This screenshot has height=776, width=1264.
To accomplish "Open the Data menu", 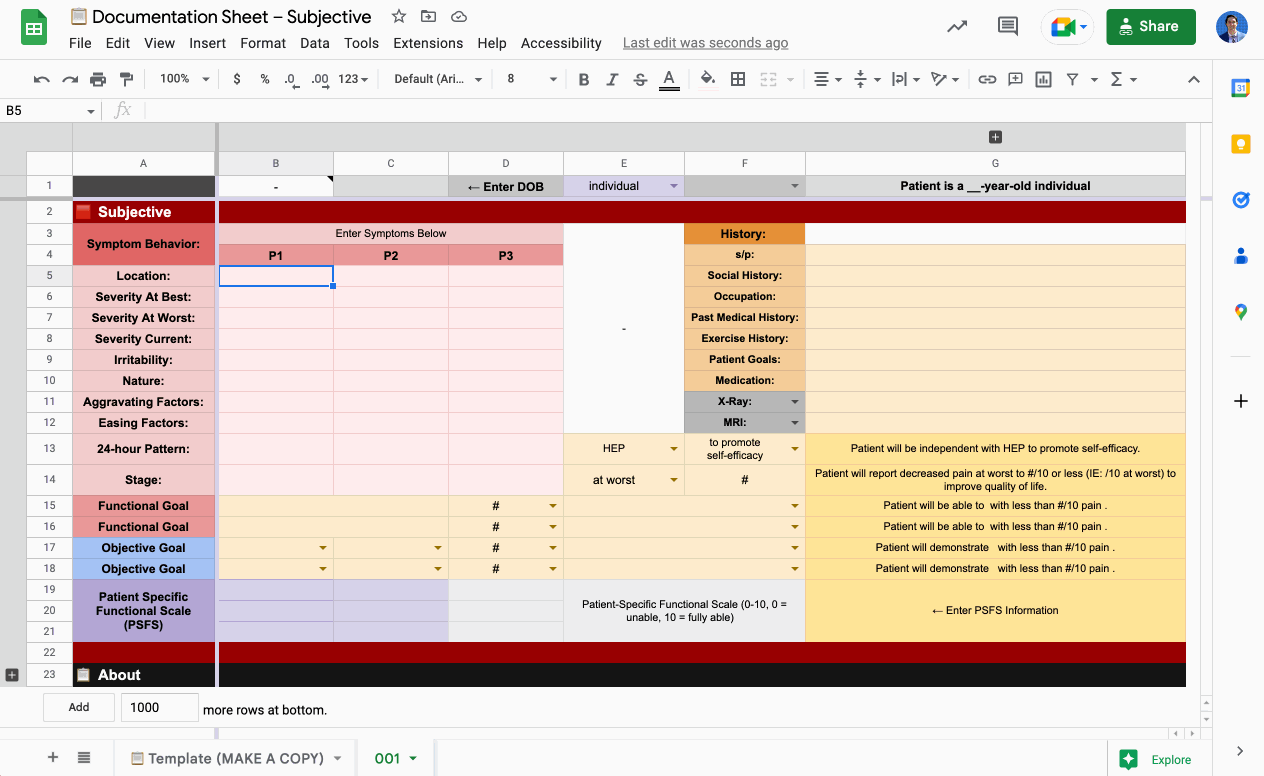I will (x=315, y=43).
